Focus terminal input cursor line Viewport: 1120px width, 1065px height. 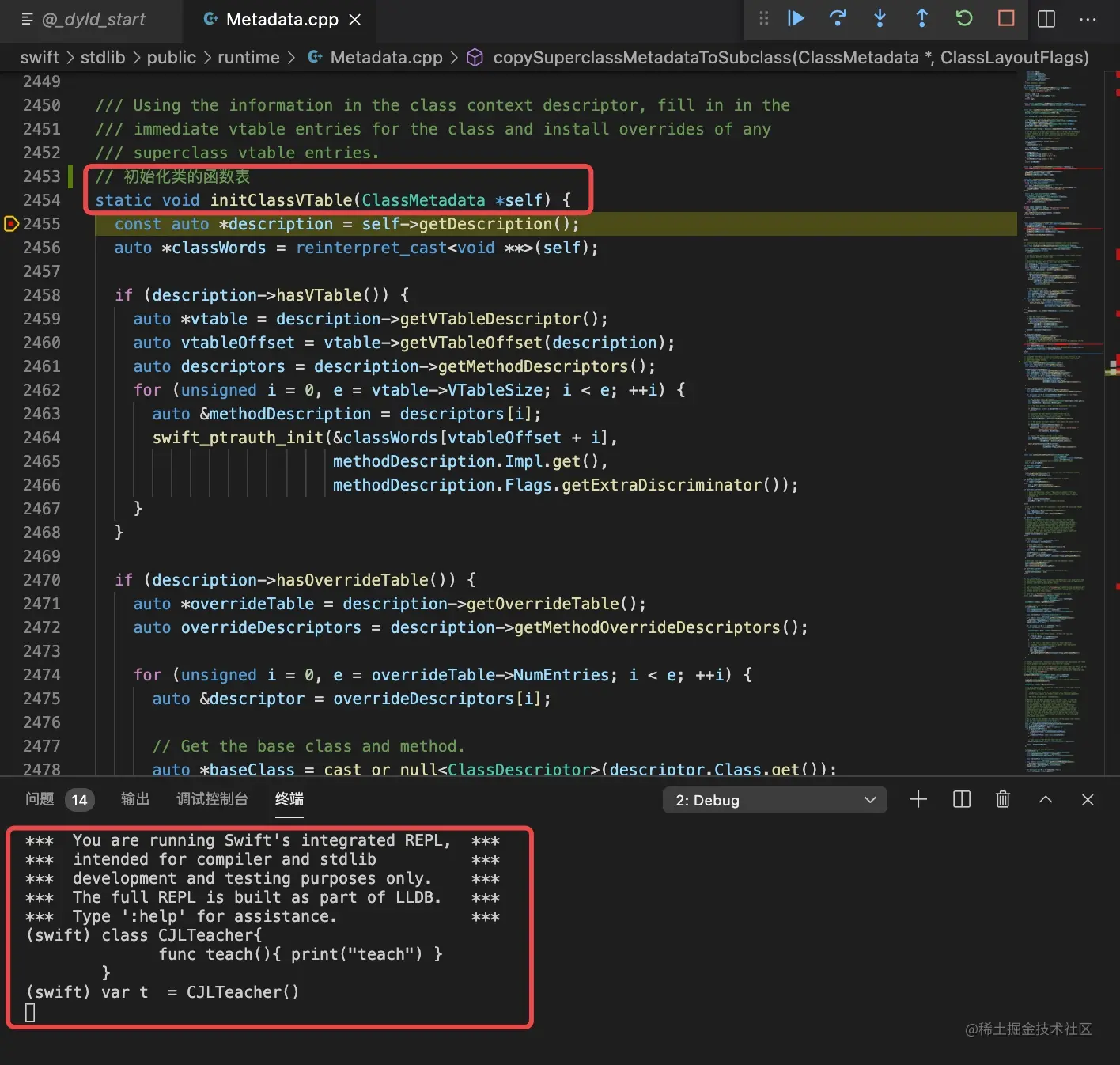pyautogui.click(x=30, y=1013)
